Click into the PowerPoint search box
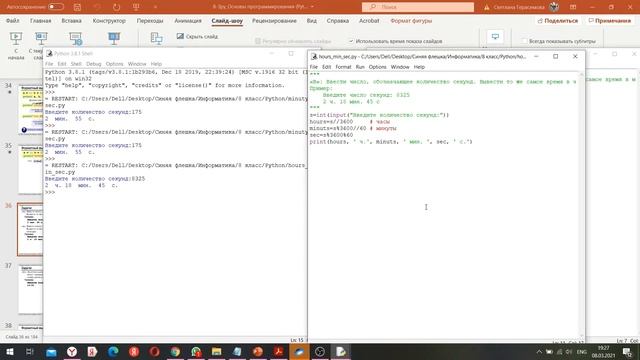 tap(418, 7)
